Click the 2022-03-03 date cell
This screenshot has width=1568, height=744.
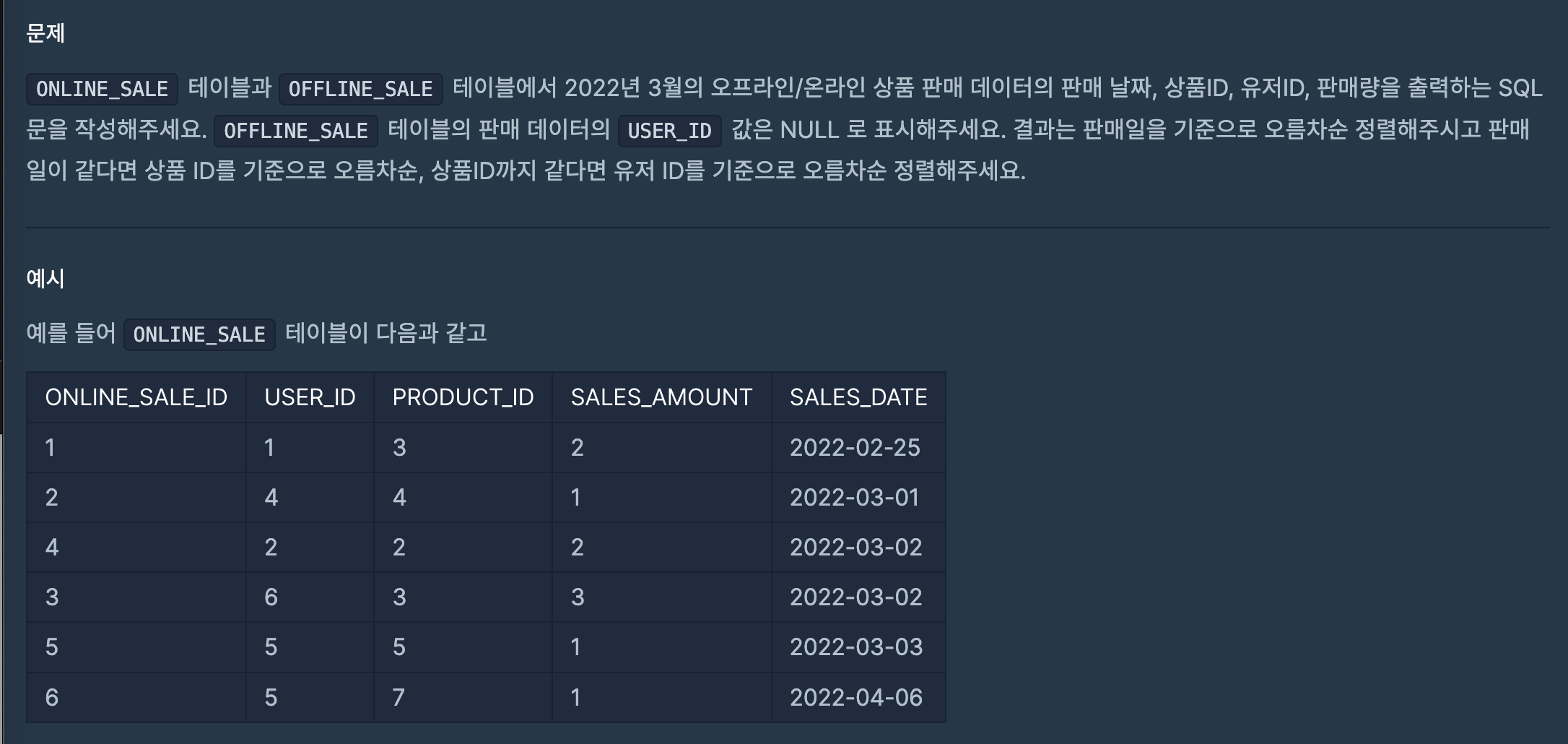pos(856,647)
